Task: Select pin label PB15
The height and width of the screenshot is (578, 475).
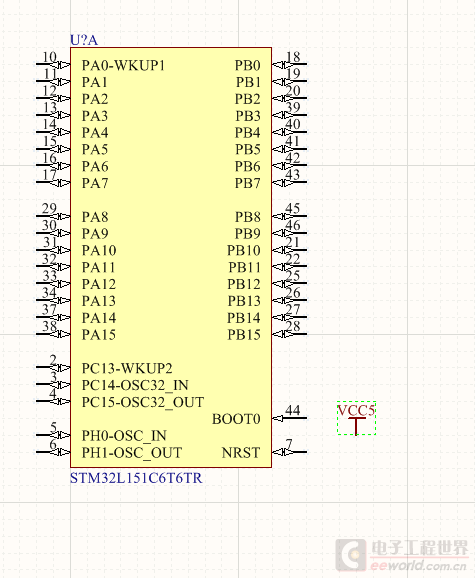Action: (244, 334)
